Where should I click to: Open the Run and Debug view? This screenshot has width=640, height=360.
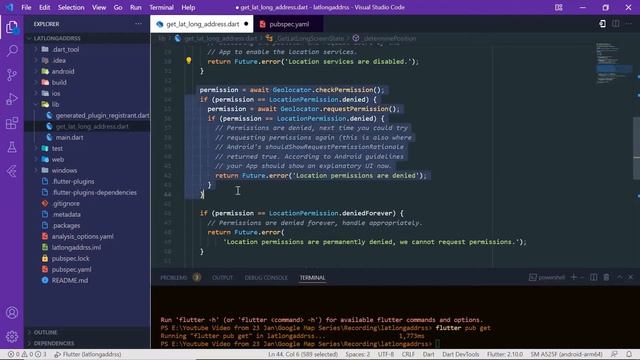[12, 99]
